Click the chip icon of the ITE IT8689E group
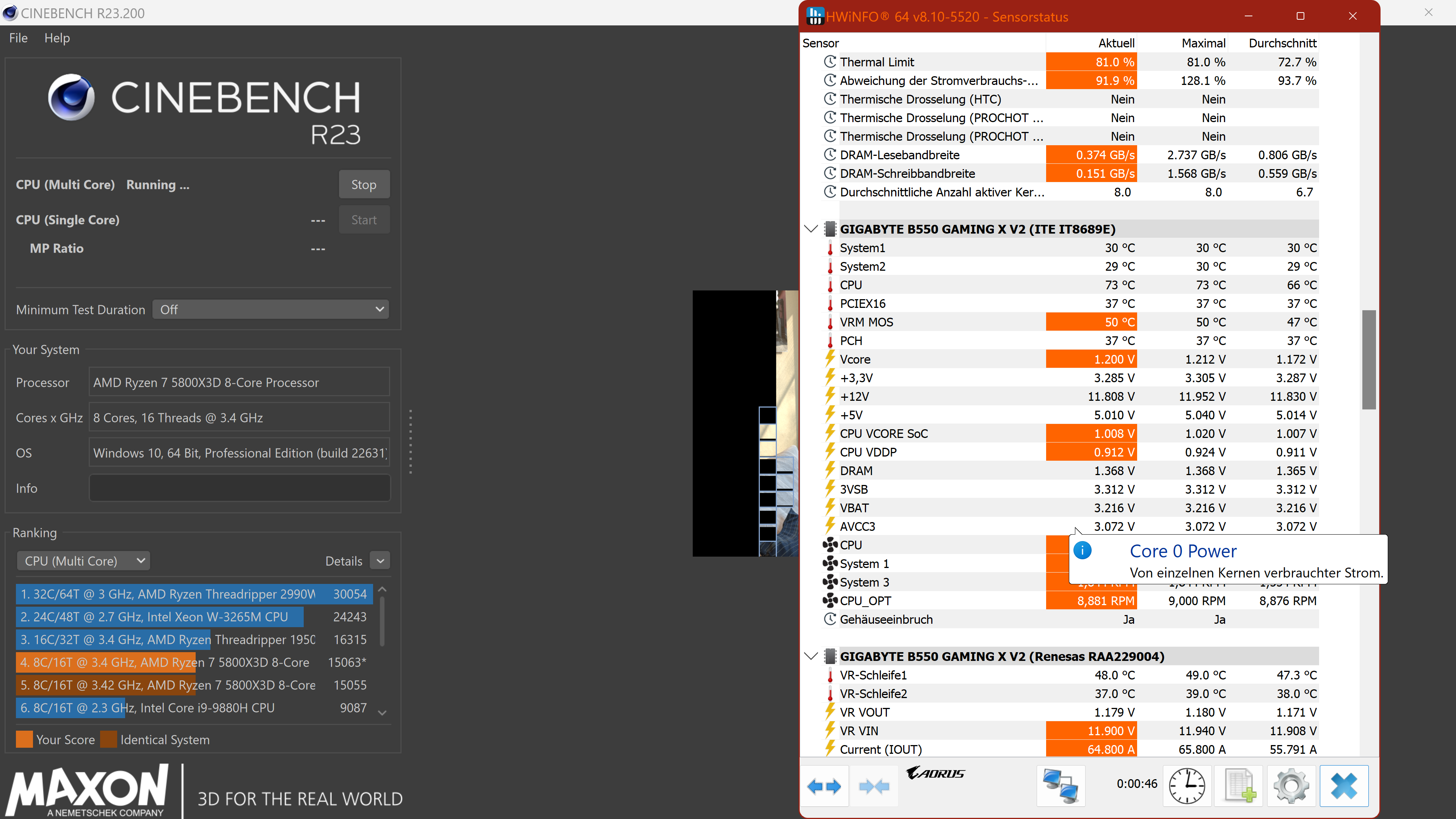The height and width of the screenshot is (819, 1456). click(830, 229)
